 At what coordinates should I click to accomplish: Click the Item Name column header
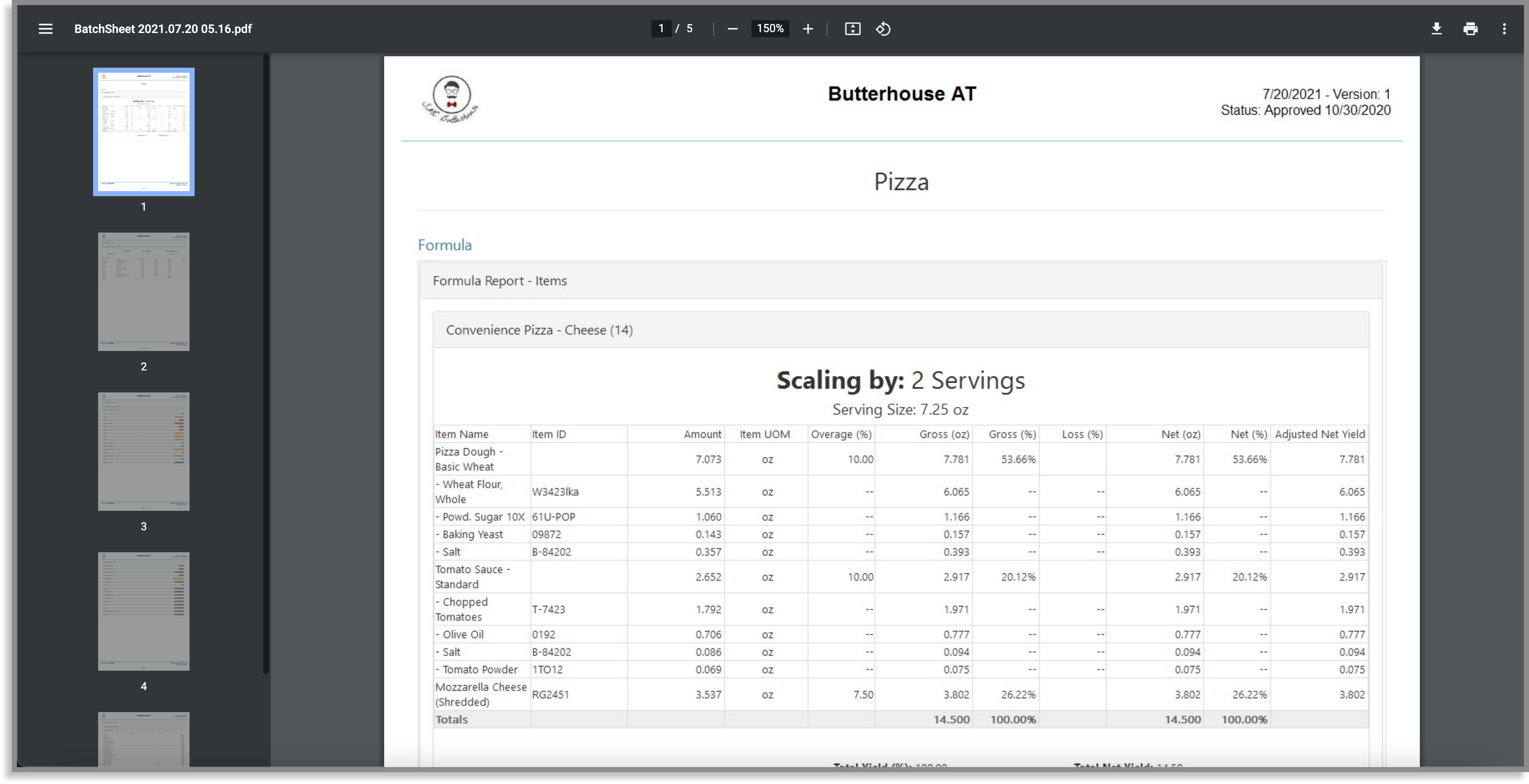coord(462,434)
